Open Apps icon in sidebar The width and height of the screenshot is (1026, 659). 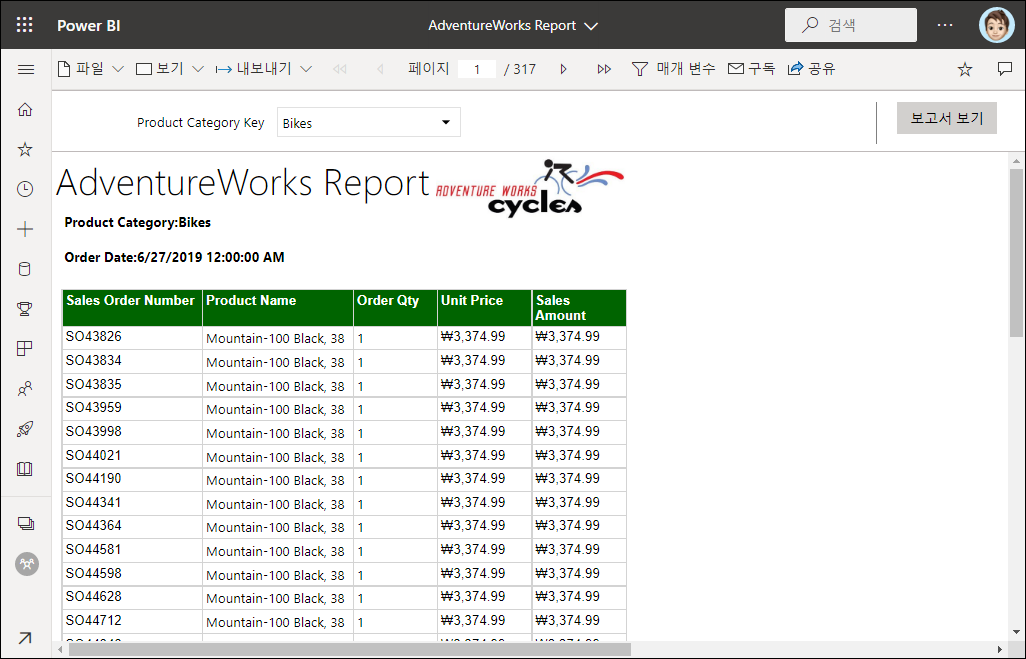point(25,349)
